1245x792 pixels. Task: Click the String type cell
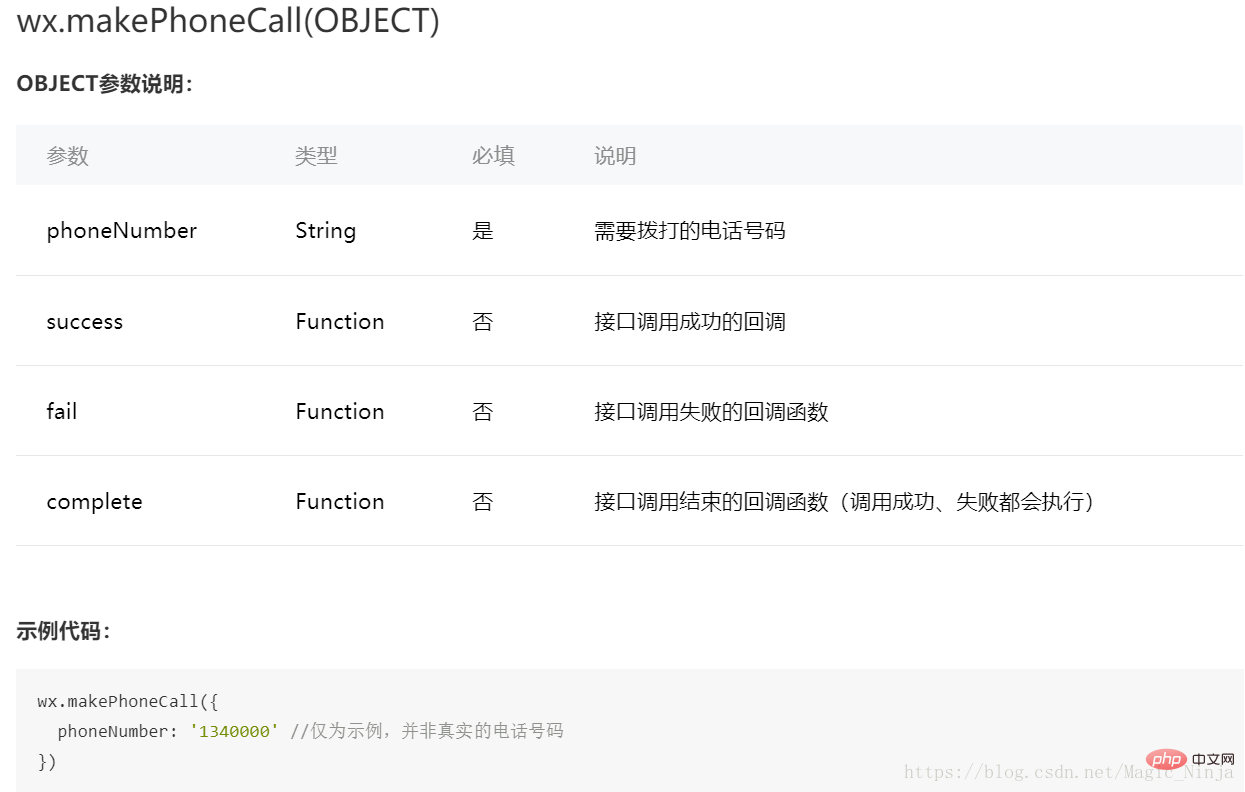coord(326,231)
